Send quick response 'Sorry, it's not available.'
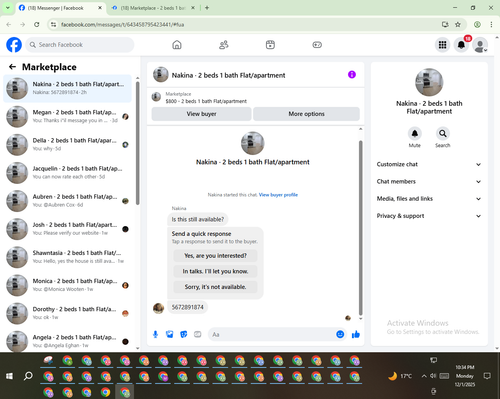Screen dimensions: 500x399 coord(215,287)
